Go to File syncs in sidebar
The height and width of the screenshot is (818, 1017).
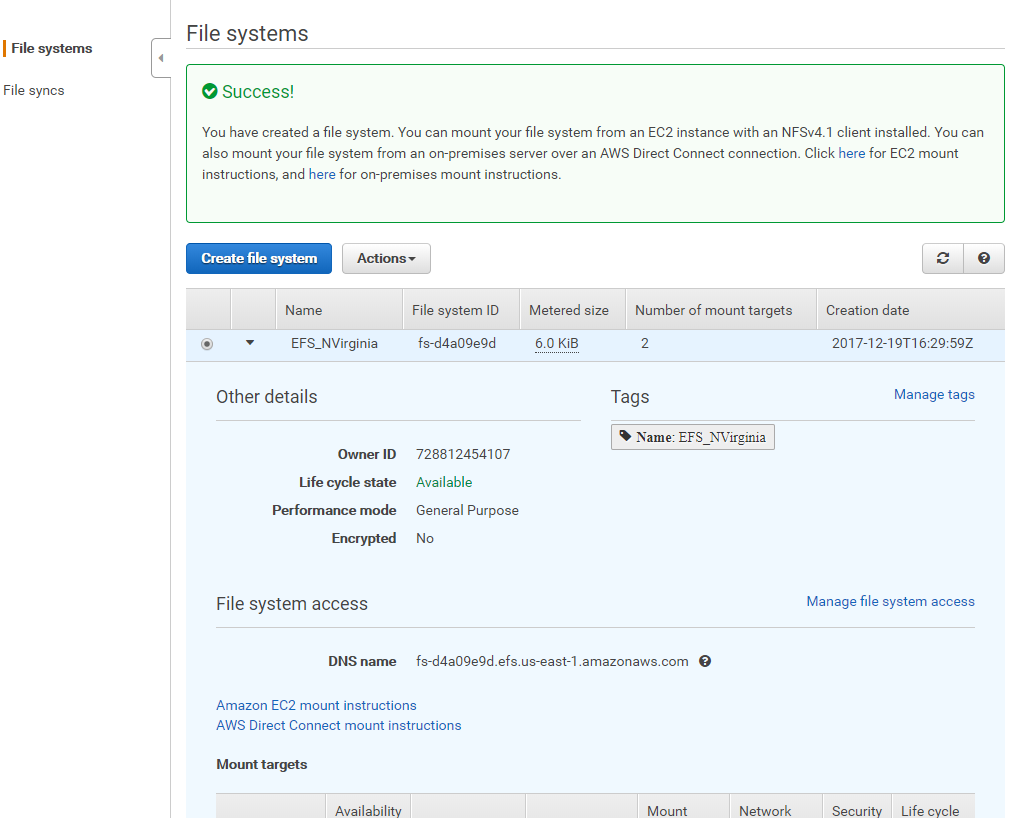tap(34, 90)
